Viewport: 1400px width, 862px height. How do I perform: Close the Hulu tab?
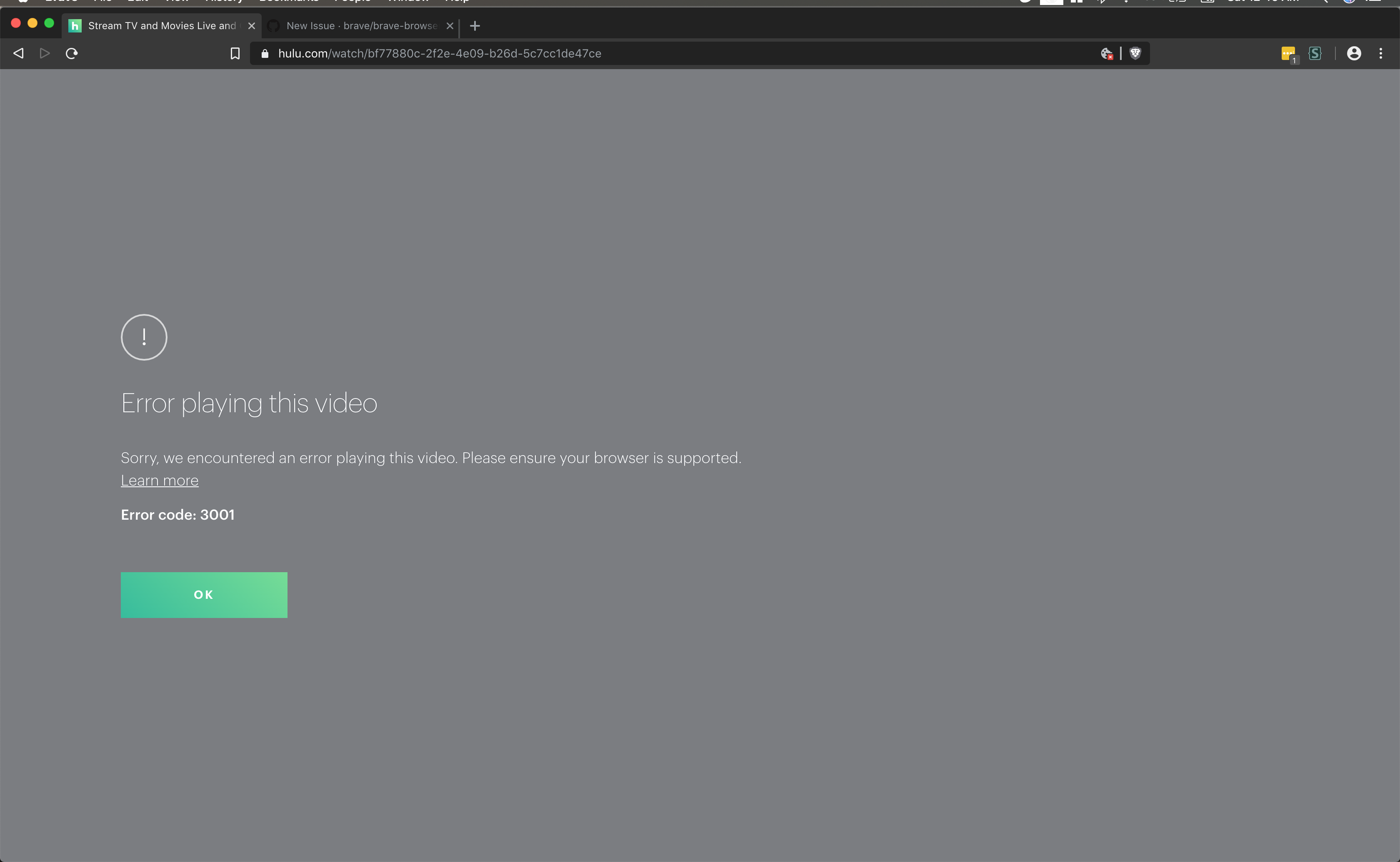(252, 26)
